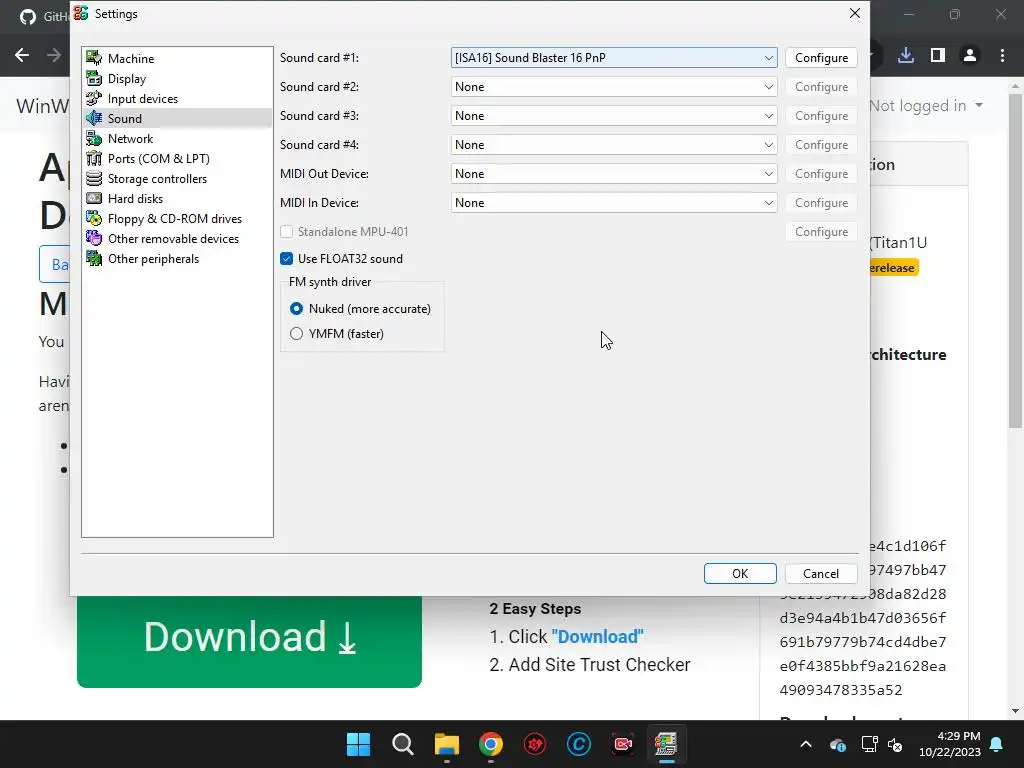Image resolution: width=1024 pixels, height=768 pixels.
Task: Select Nuked (more accurate) radio button
Action: coord(296,308)
